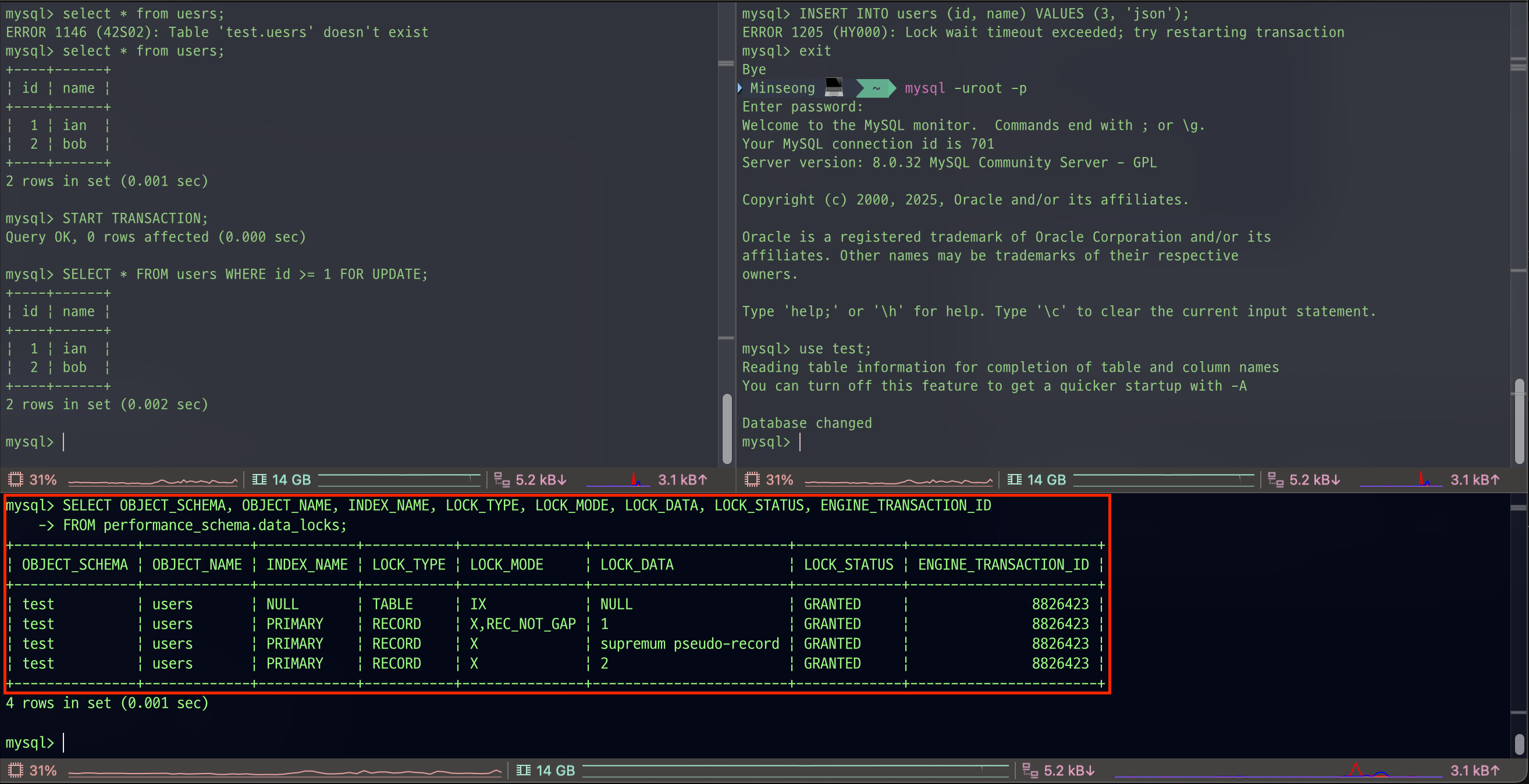Click CPU chip icon in top-right pane status bar
The height and width of the screenshot is (784, 1529).
tap(752, 480)
